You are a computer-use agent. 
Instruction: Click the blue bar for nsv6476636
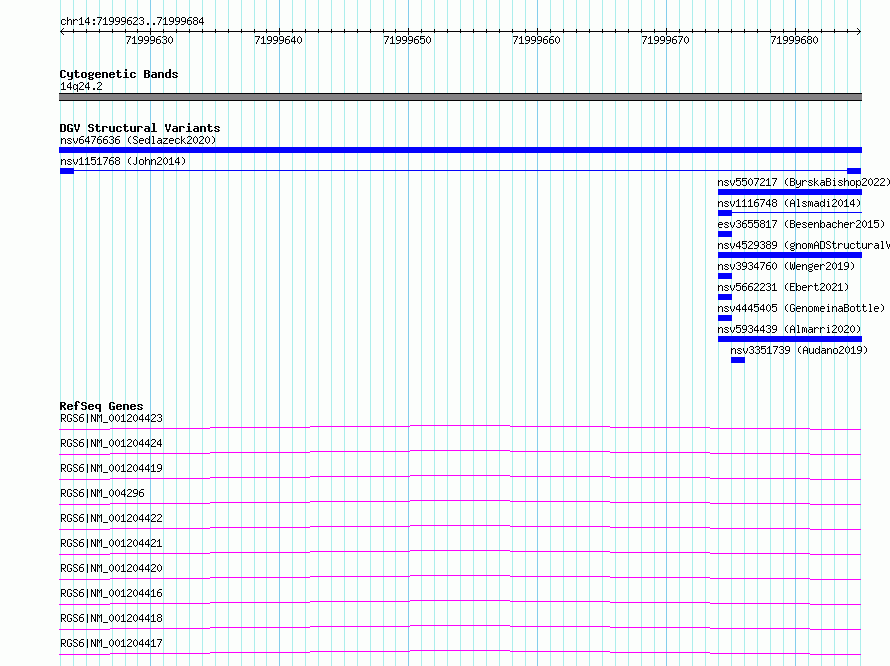tap(460, 150)
